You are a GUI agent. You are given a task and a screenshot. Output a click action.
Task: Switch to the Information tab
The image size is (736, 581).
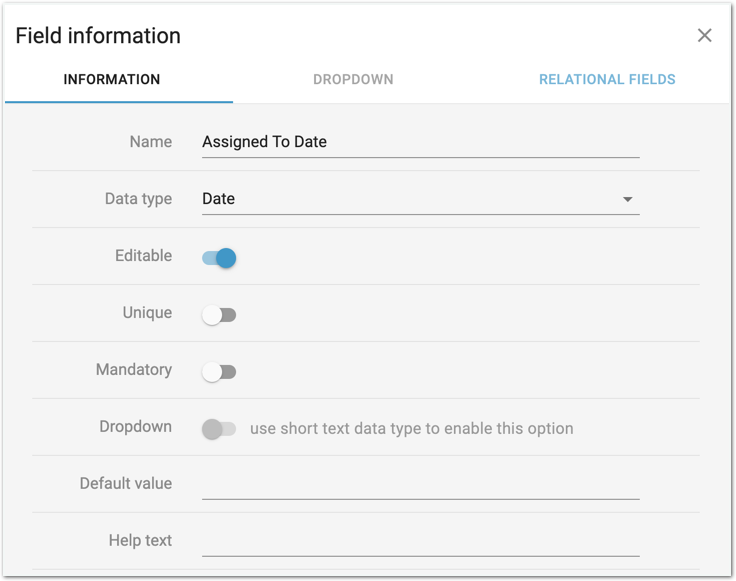click(112, 80)
